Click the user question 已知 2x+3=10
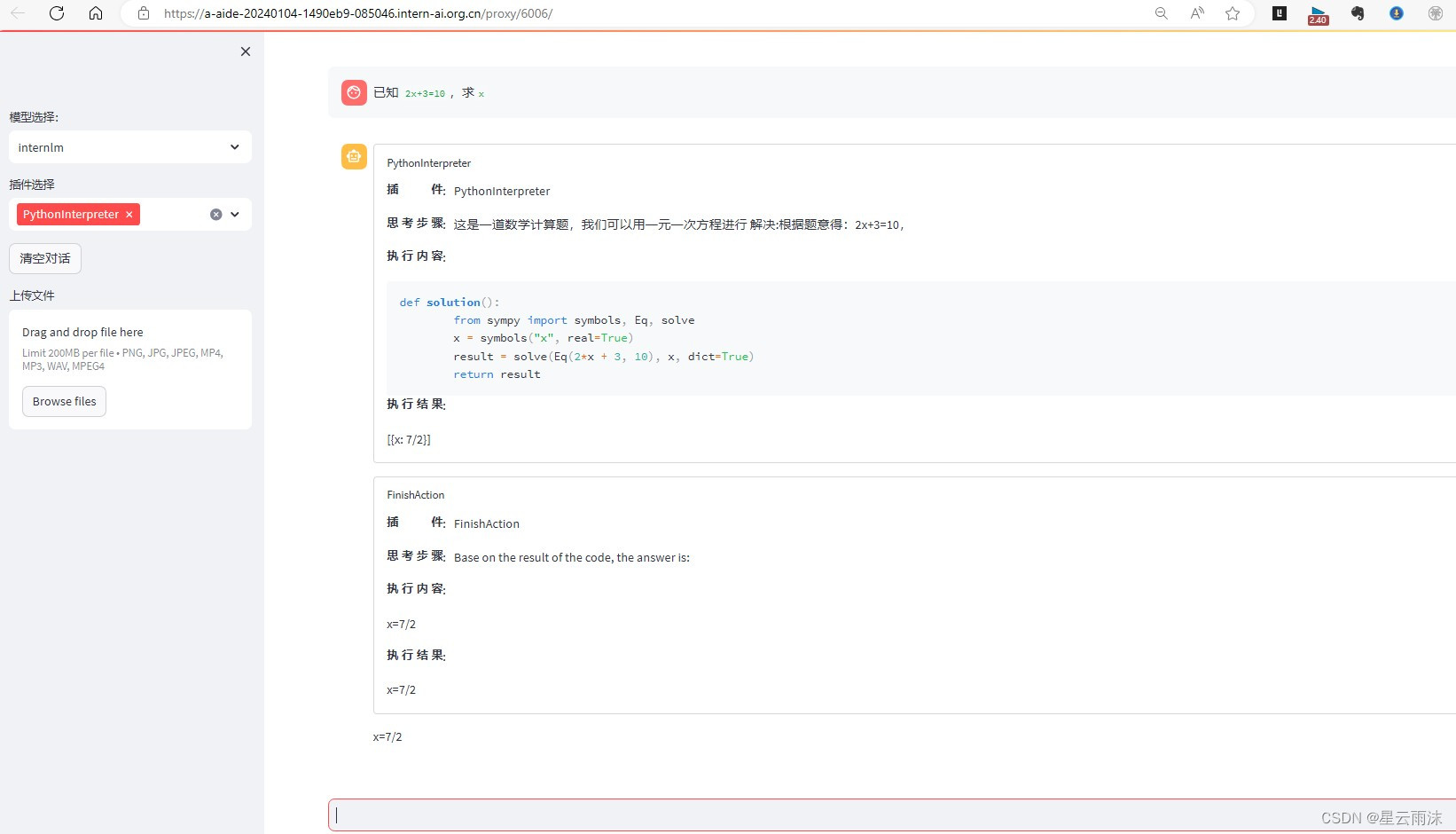The height and width of the screenshot is (834, 1456). (x=429, y=92)
